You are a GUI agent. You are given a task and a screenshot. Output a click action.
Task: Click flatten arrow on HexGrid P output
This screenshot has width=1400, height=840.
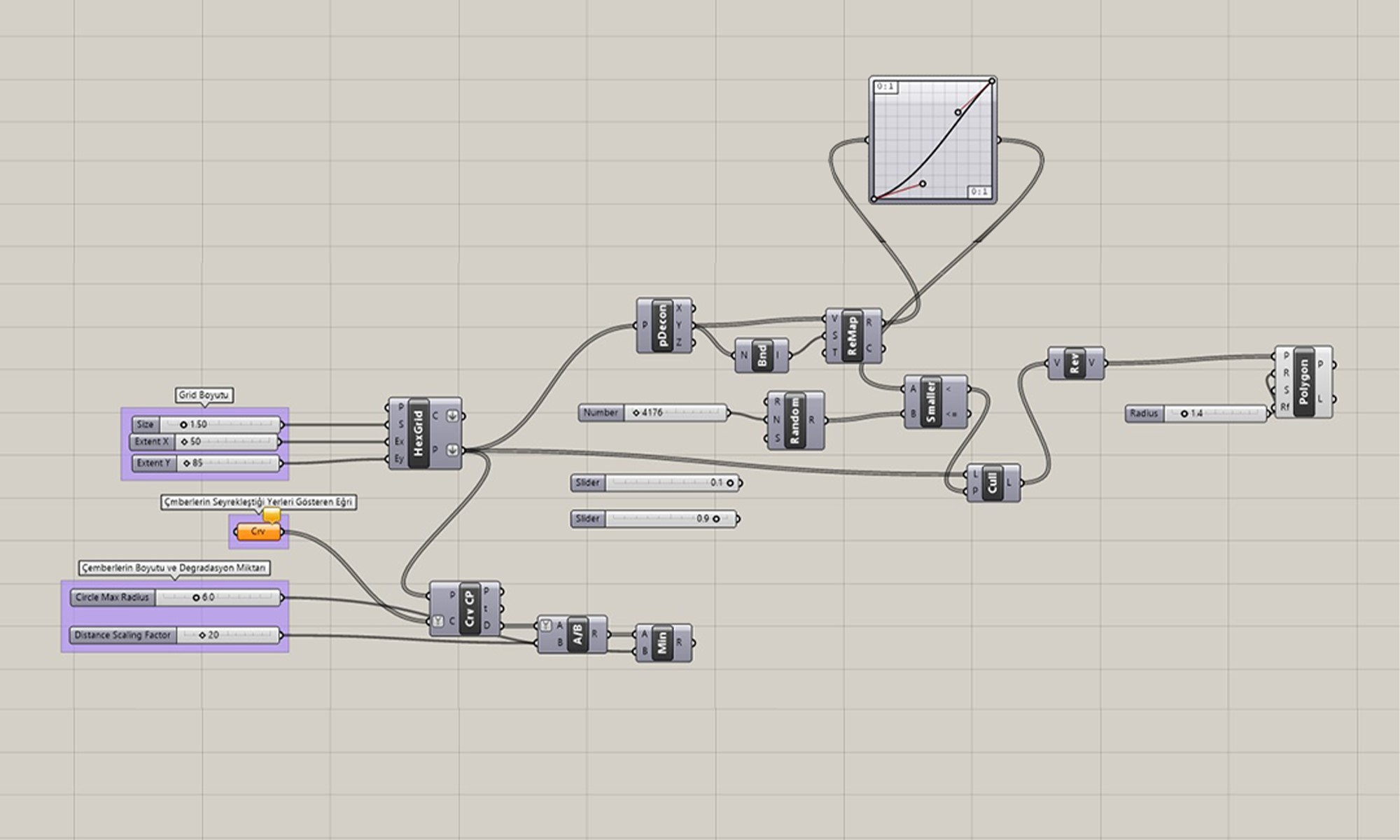(x=452, y=450)
